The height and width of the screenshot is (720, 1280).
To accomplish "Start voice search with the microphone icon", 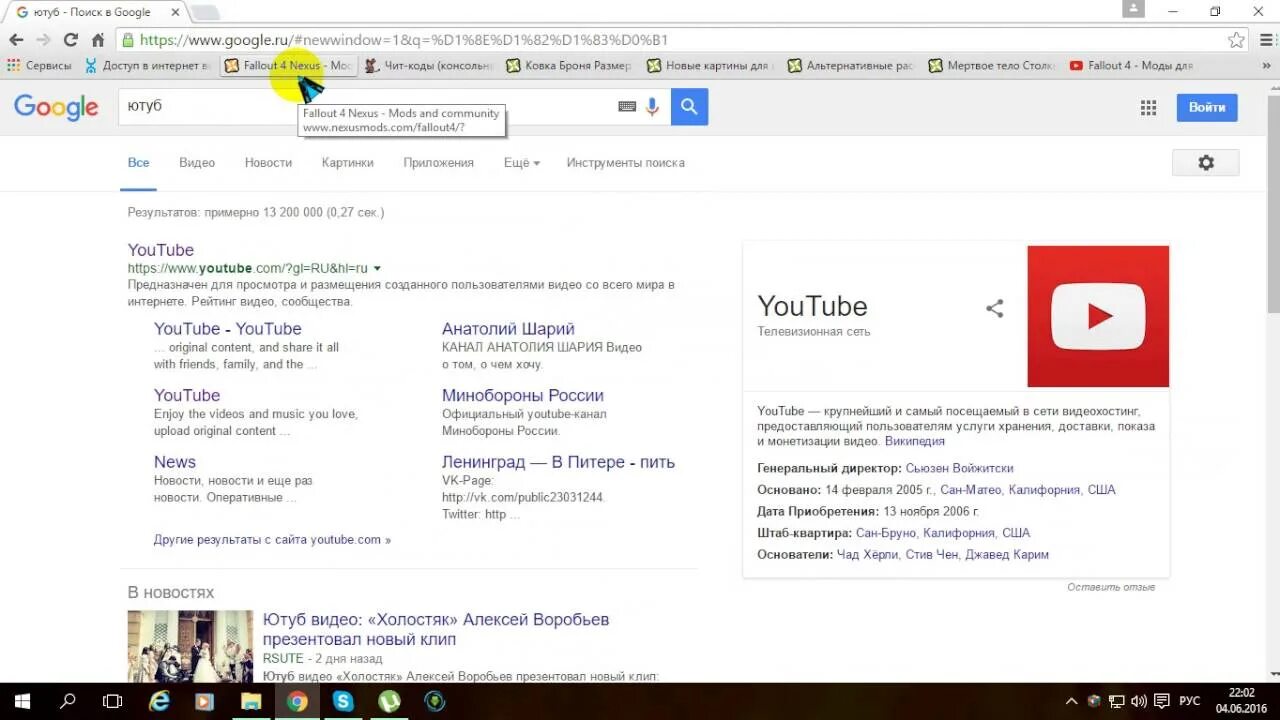I will tap(652, 107).
